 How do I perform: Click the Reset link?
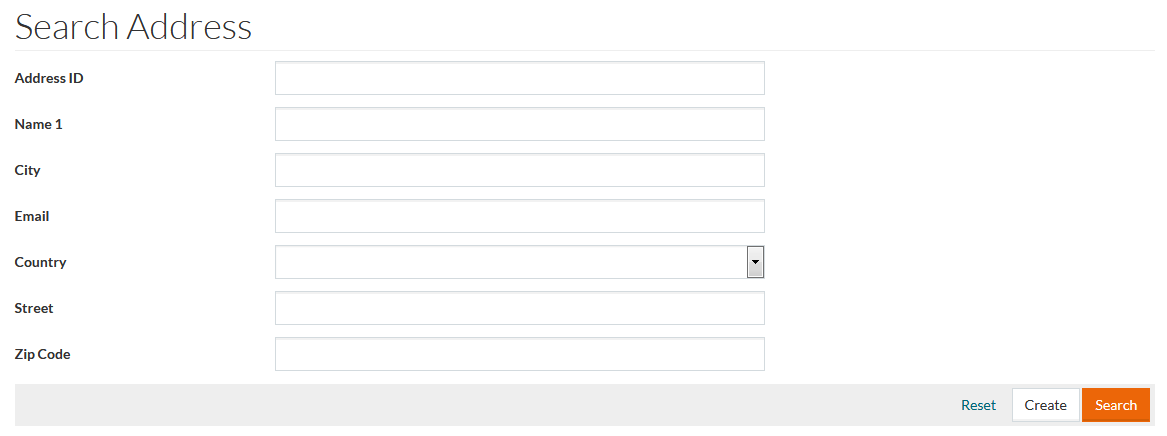click(978, 405)
